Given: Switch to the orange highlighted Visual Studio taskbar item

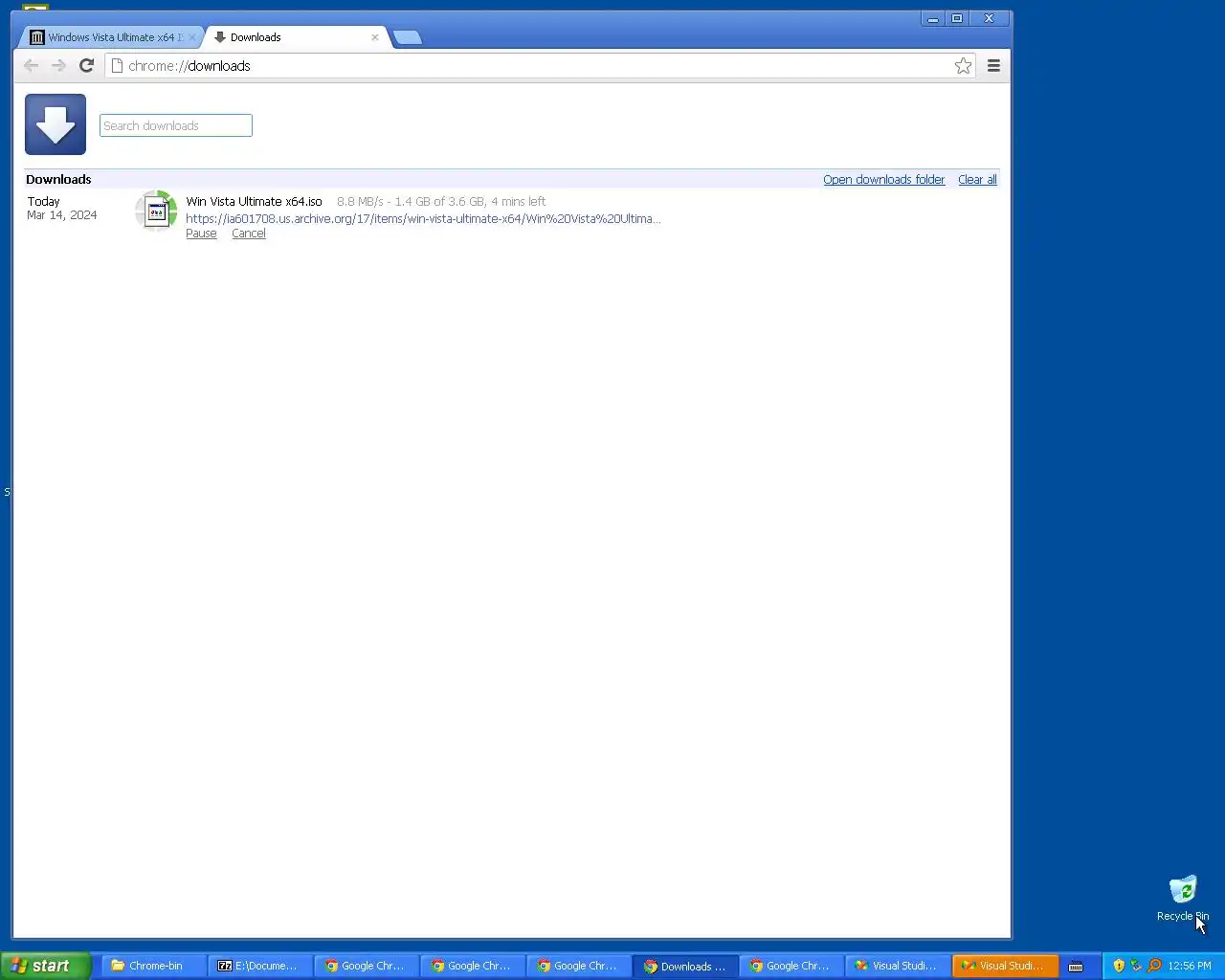Looking at the screenshot, I should (x=1004, y=966).
